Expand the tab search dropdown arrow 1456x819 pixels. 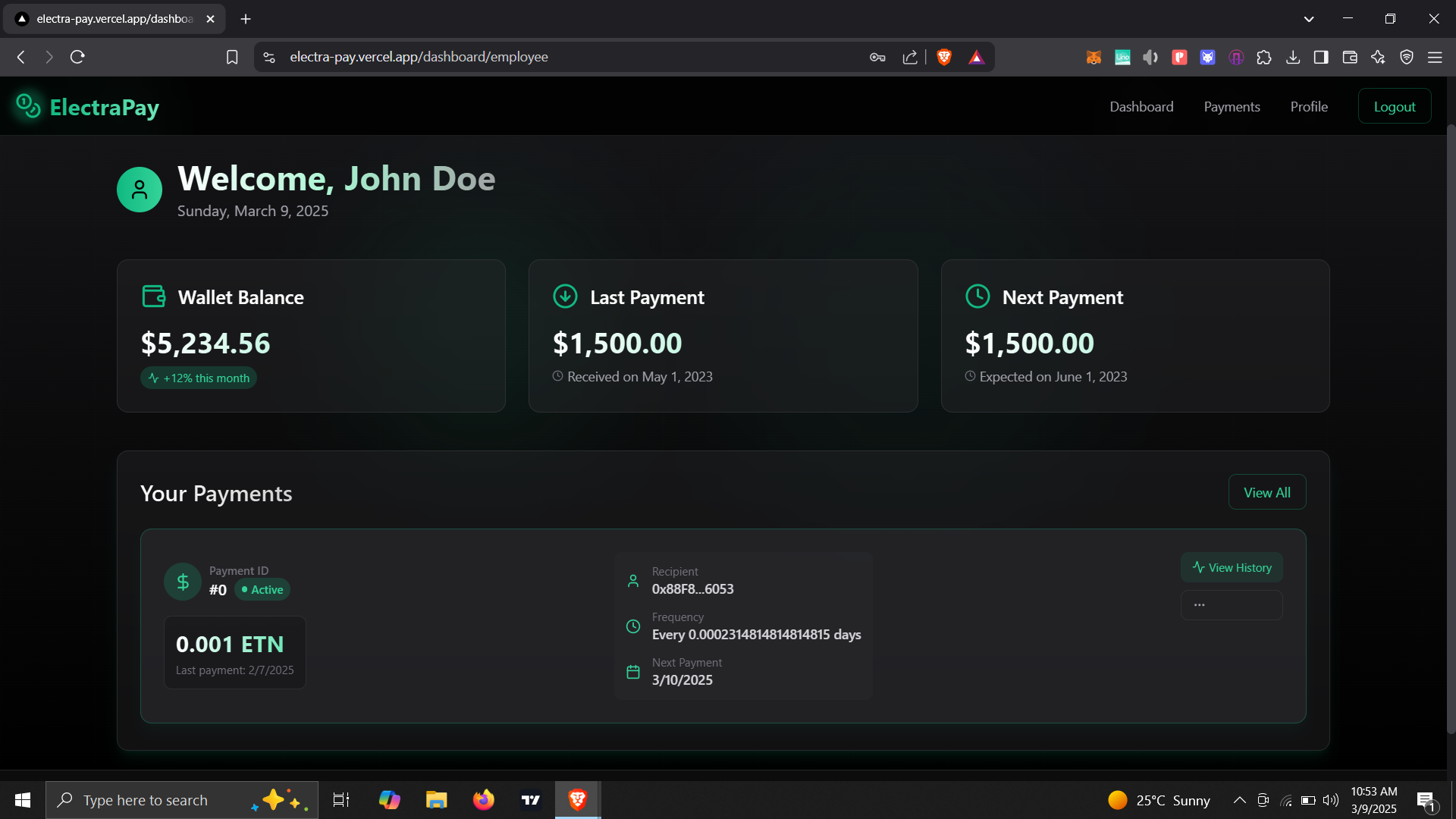1309,19
